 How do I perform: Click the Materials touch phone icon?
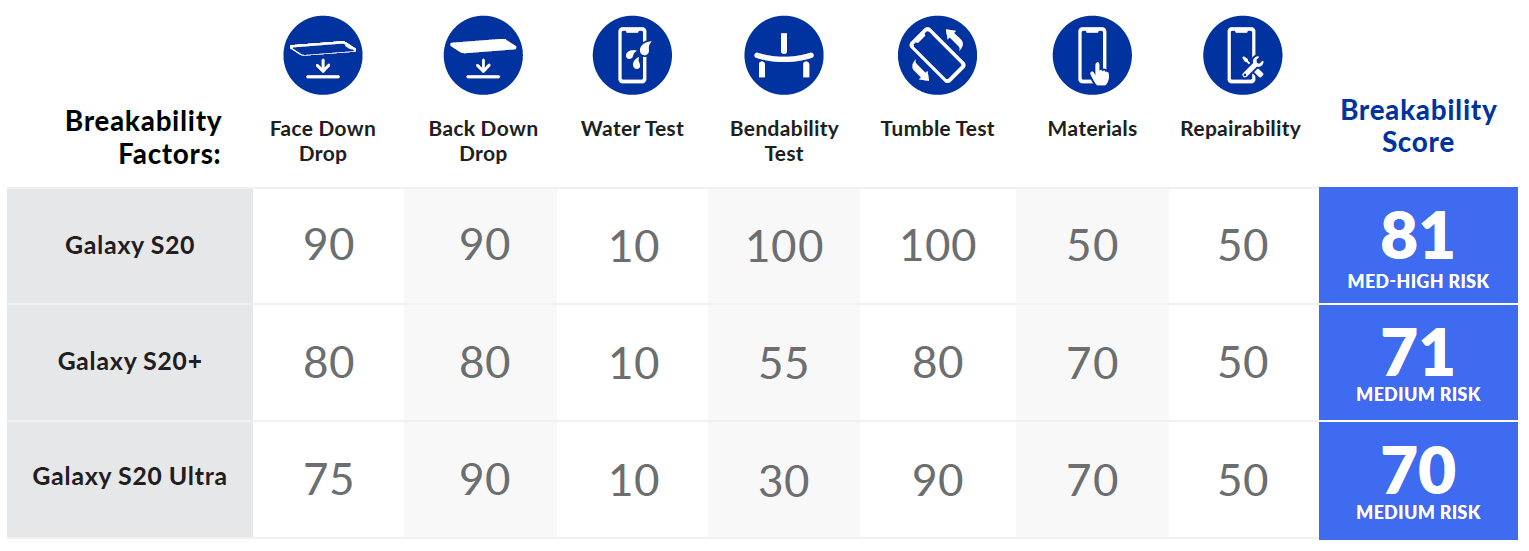(1092, 55)
